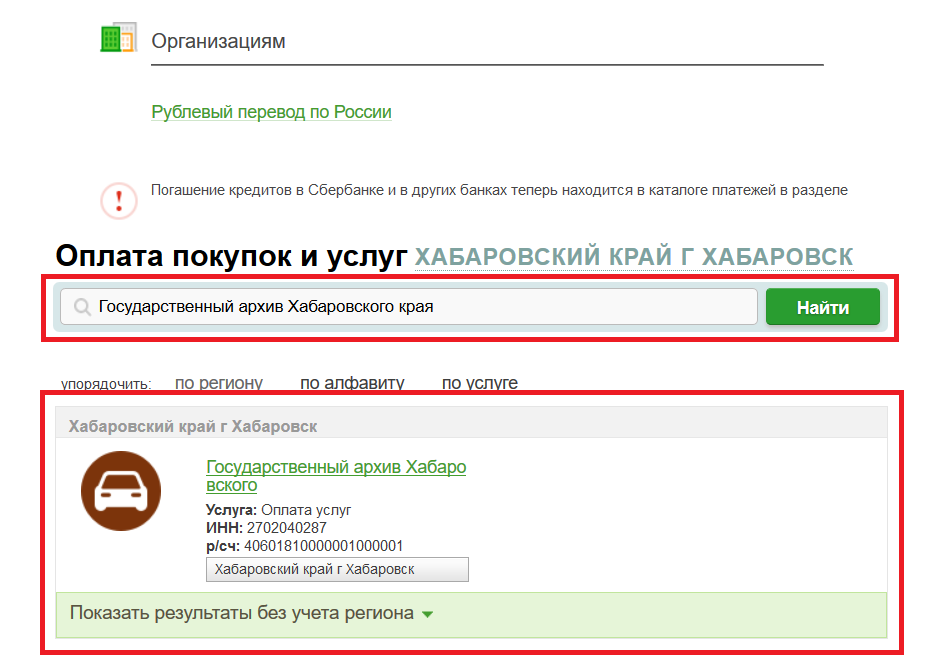Click the ИНН value 2702040287
935x661 pixels.
click(x=287, y=528)
